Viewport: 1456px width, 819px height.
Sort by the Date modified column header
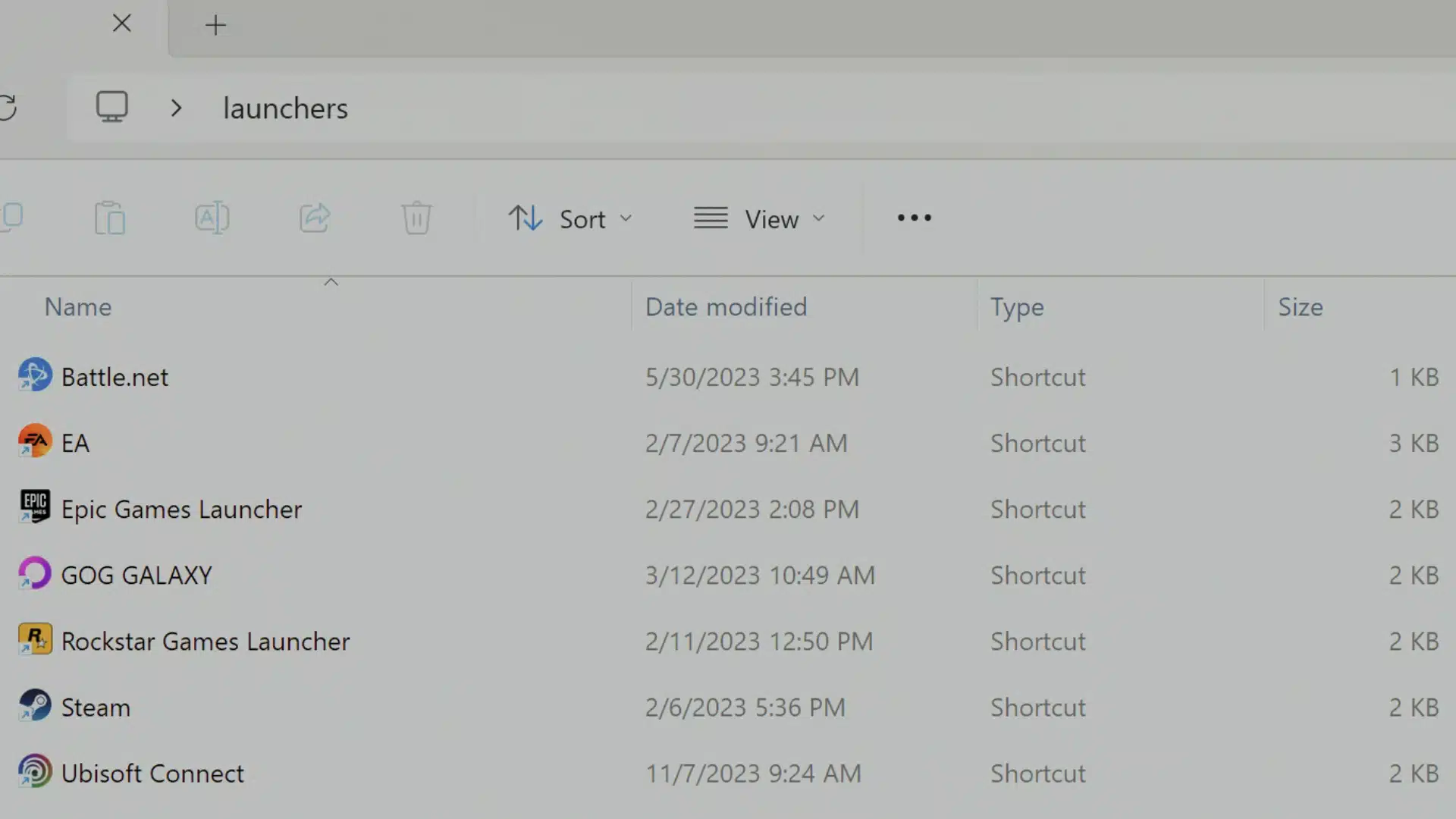tap(726, 307)
